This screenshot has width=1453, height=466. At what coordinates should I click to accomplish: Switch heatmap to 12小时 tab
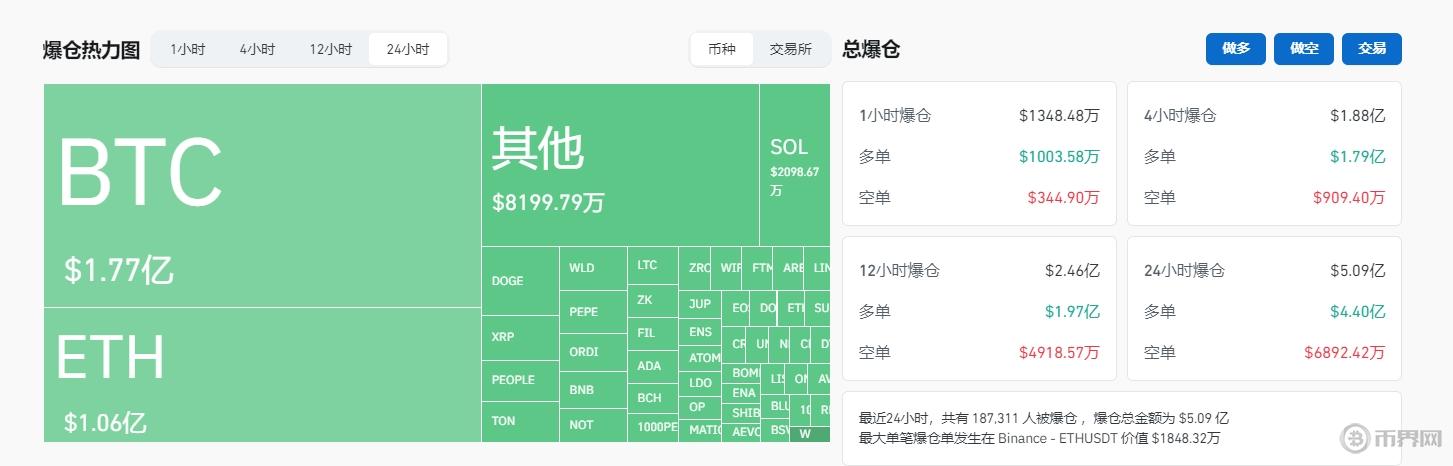click(330, 49)
